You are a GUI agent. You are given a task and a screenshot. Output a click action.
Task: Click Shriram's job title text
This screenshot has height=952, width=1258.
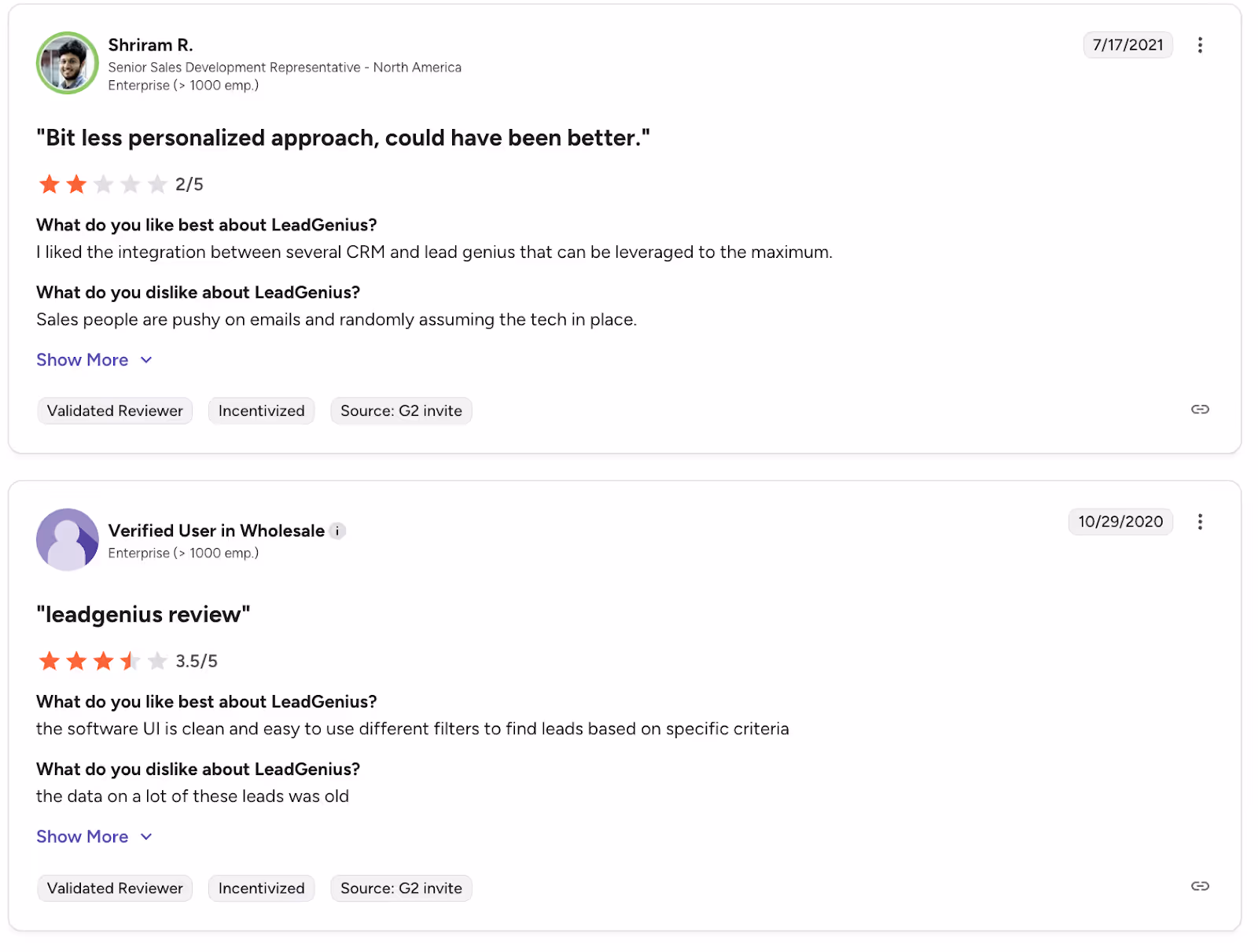[x=285, y=68]
